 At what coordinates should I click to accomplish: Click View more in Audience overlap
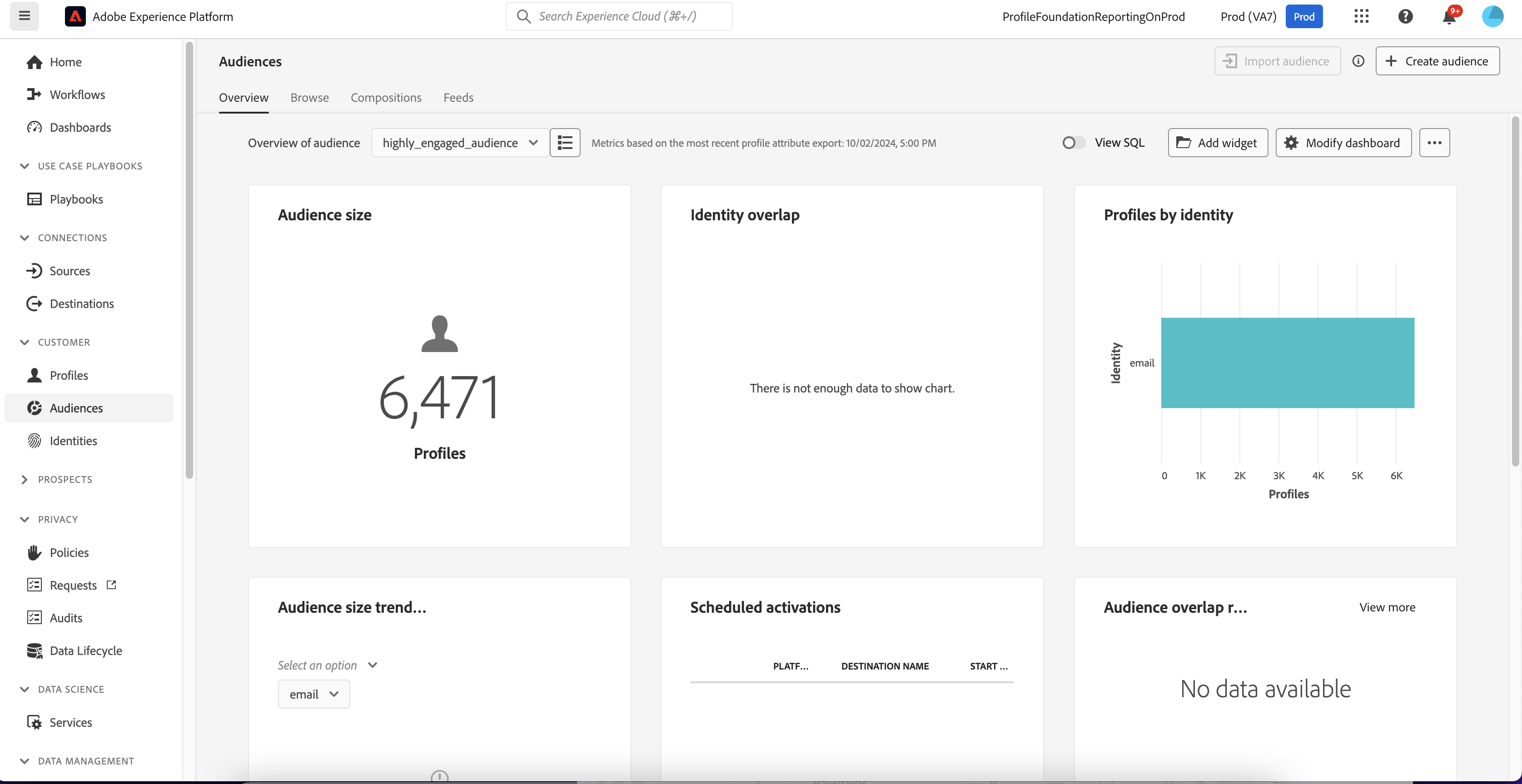1387,607
